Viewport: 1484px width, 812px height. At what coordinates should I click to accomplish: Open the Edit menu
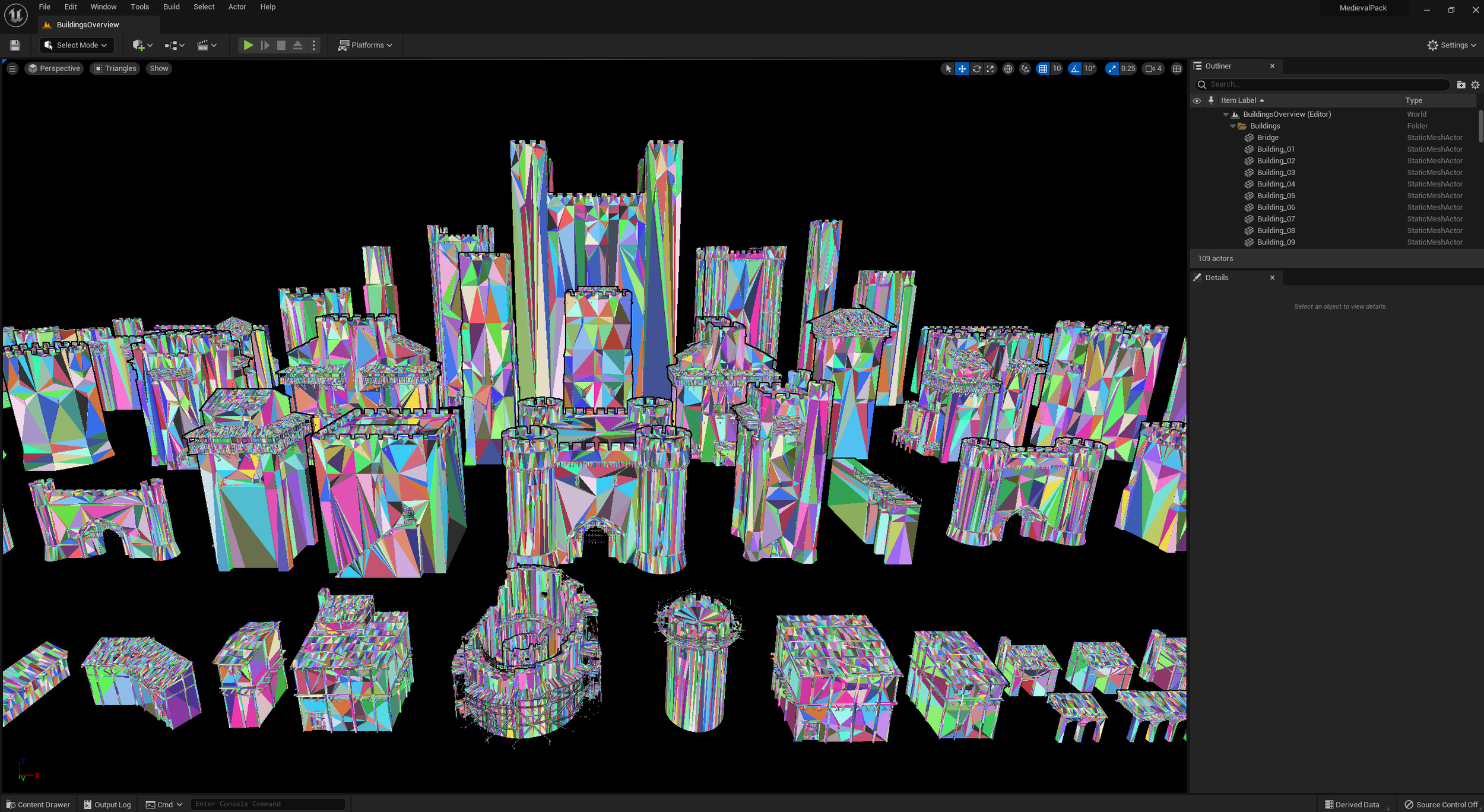click(x=71, y=7)
